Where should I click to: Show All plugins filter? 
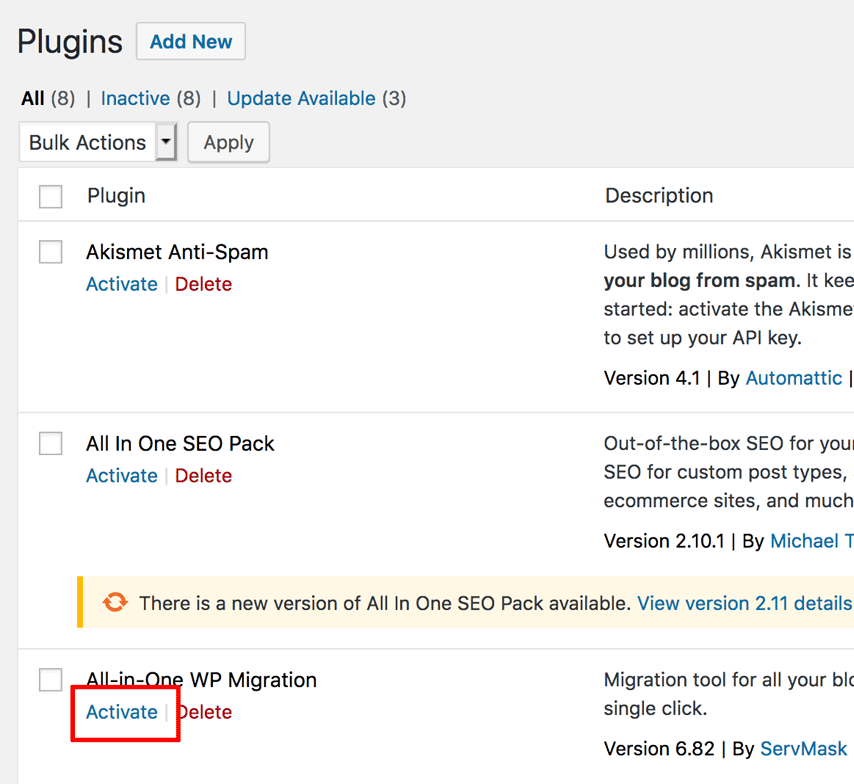[x=33, y=99]
